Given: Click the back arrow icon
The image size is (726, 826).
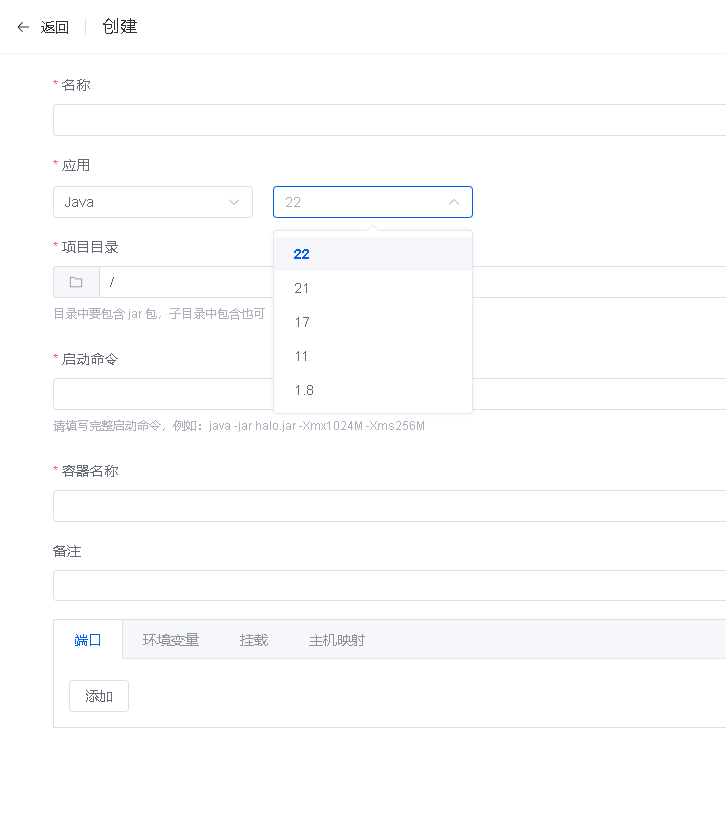Looking at the screenshot, I should [x=23, y=27].
